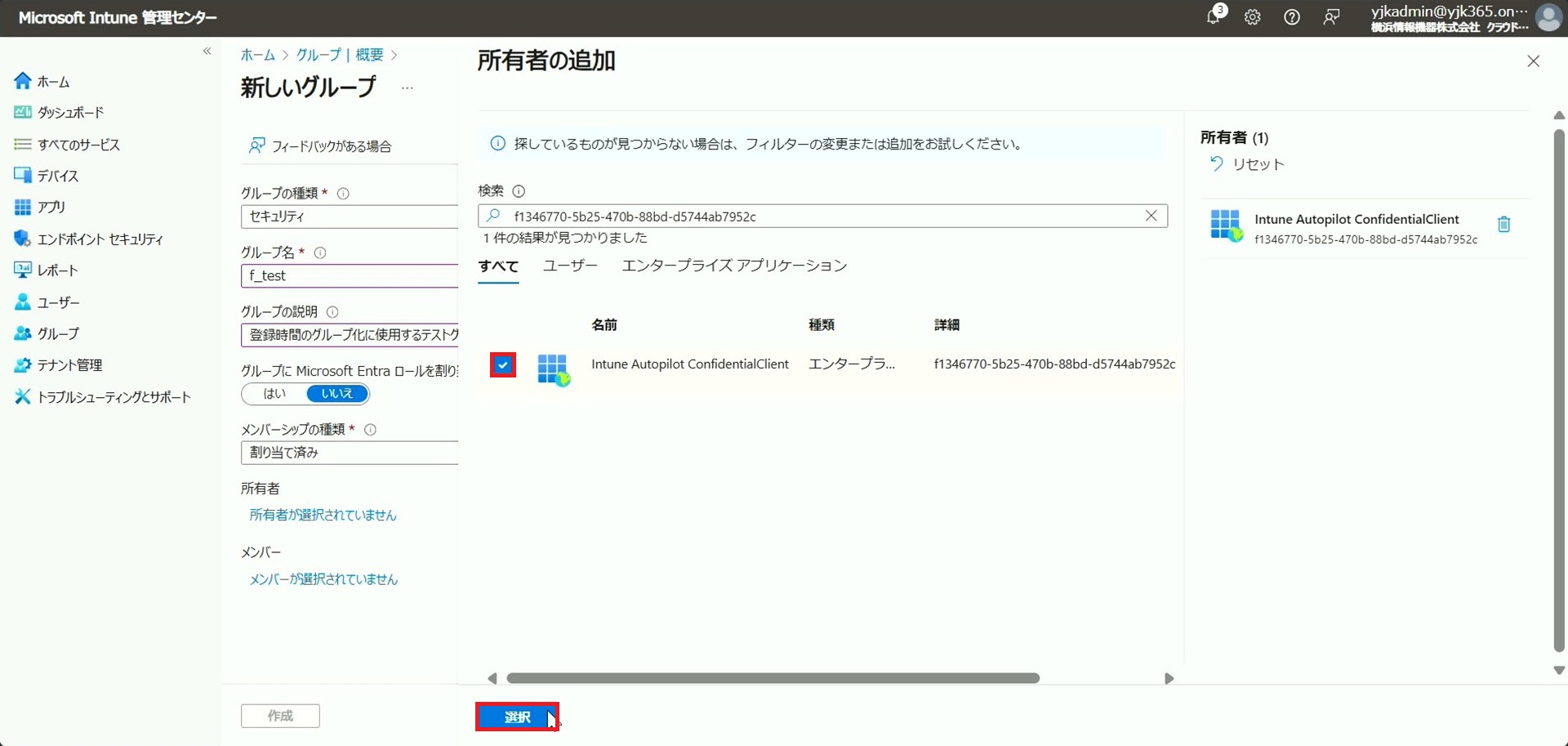Show info tooltip for グループ名

320,253
